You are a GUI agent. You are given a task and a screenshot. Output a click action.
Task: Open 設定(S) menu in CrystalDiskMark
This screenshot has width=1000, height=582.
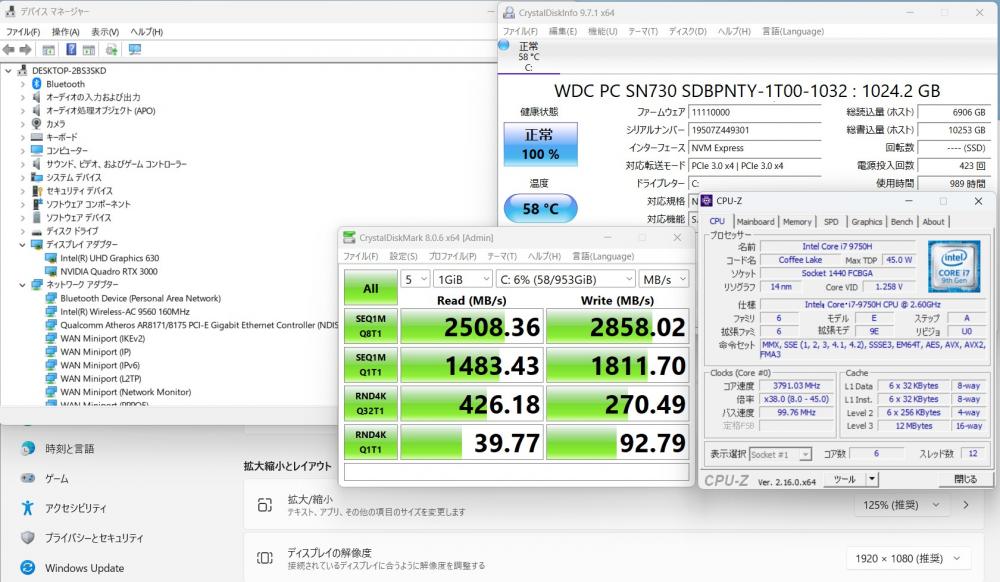[x=403, y=256]
